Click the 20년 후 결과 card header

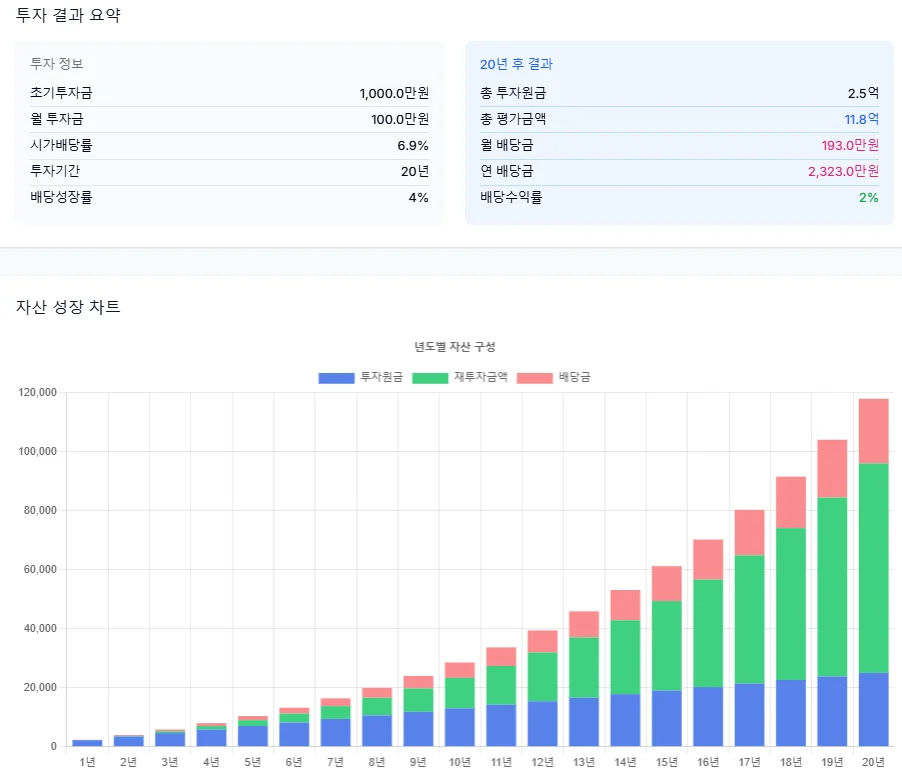pyautogui.click(x=516, y=64)
